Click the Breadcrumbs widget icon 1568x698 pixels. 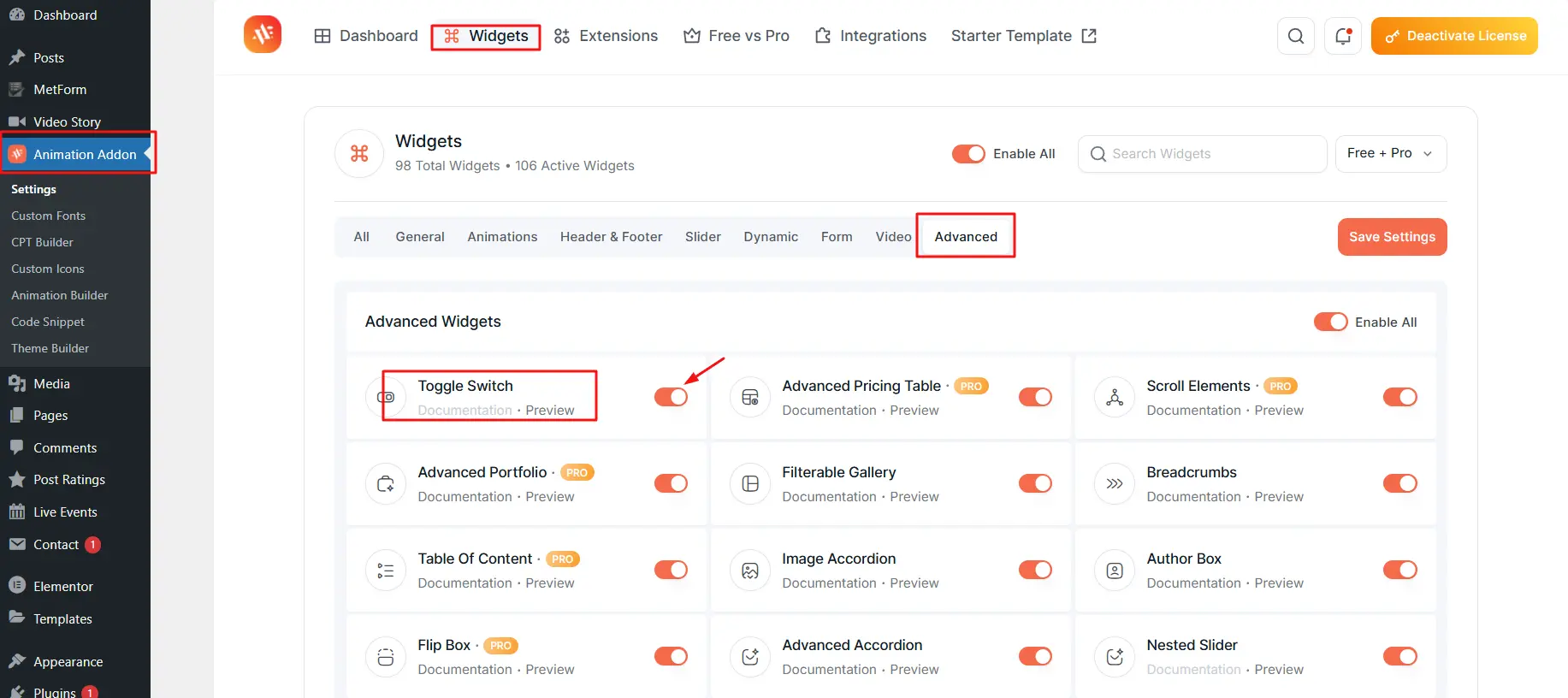coord(1115,483)
